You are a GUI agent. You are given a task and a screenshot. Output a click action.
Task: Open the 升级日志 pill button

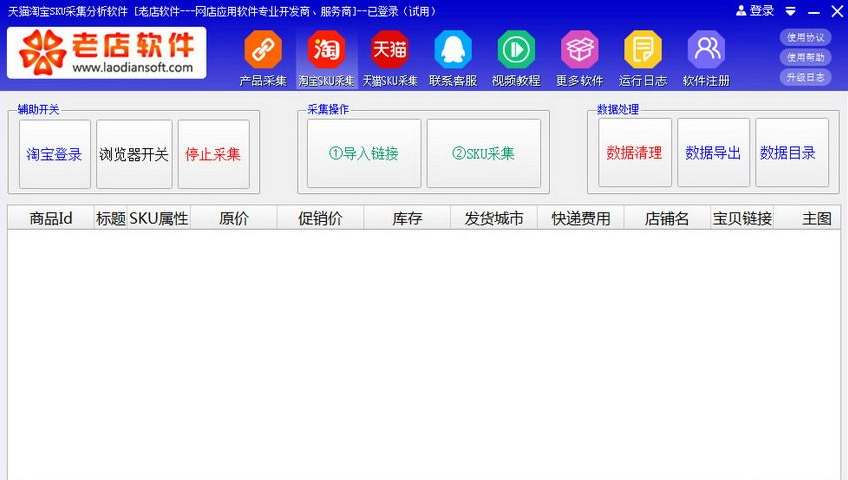805,77
